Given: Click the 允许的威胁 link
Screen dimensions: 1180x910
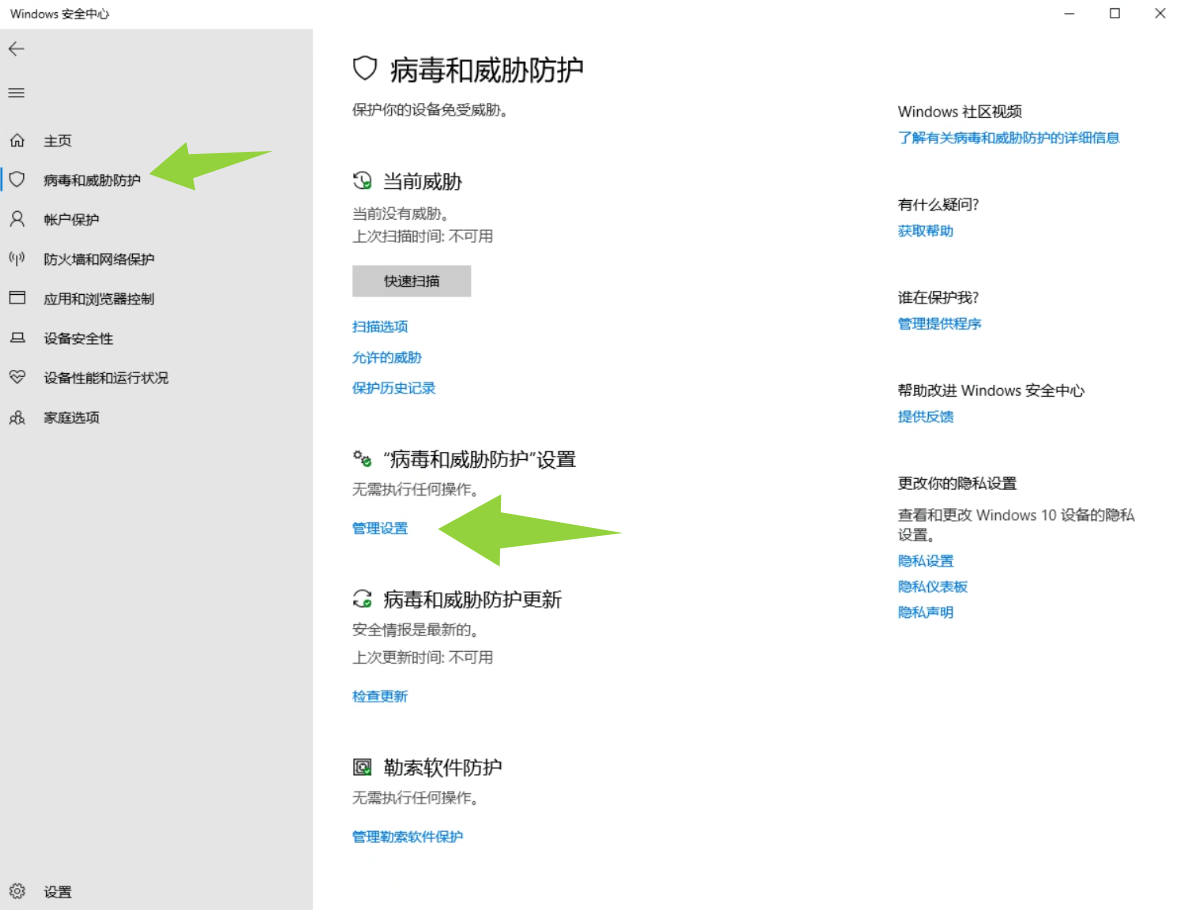Looking at the screenshot, I should coord(387,357).
